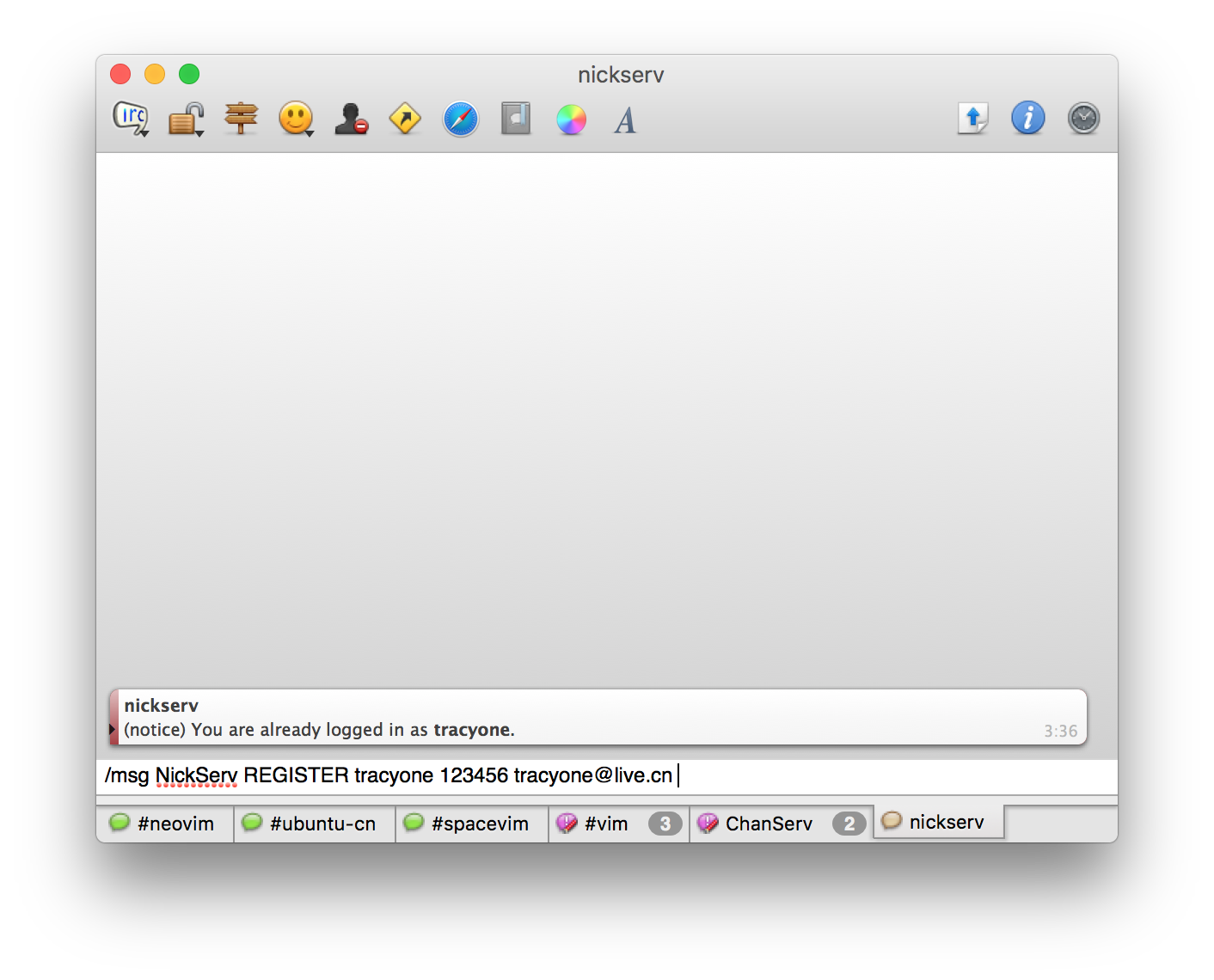Click the nickserv sender name in message

point(161,706)
